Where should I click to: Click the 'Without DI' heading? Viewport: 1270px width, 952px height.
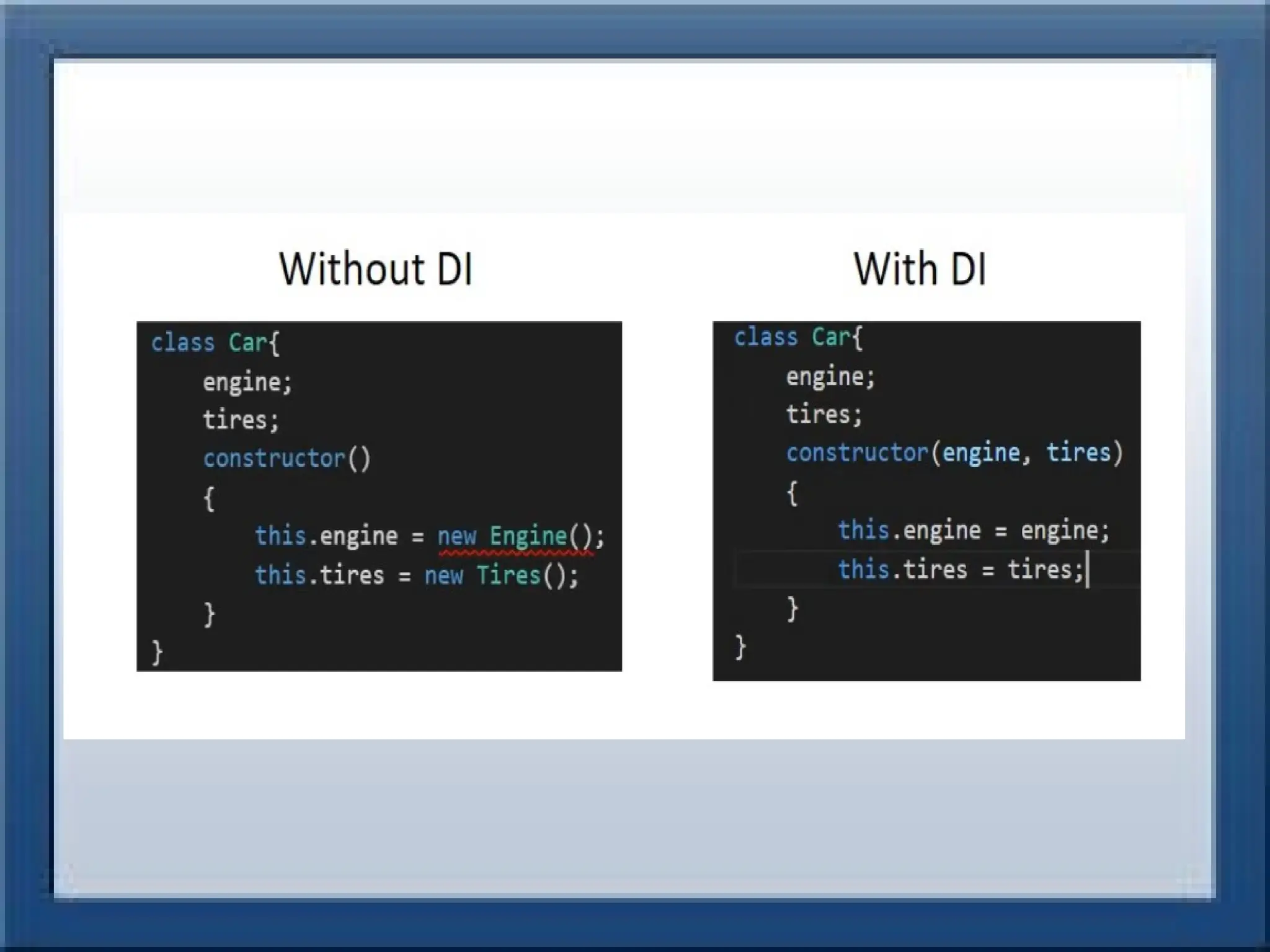[x=376, y=269]
